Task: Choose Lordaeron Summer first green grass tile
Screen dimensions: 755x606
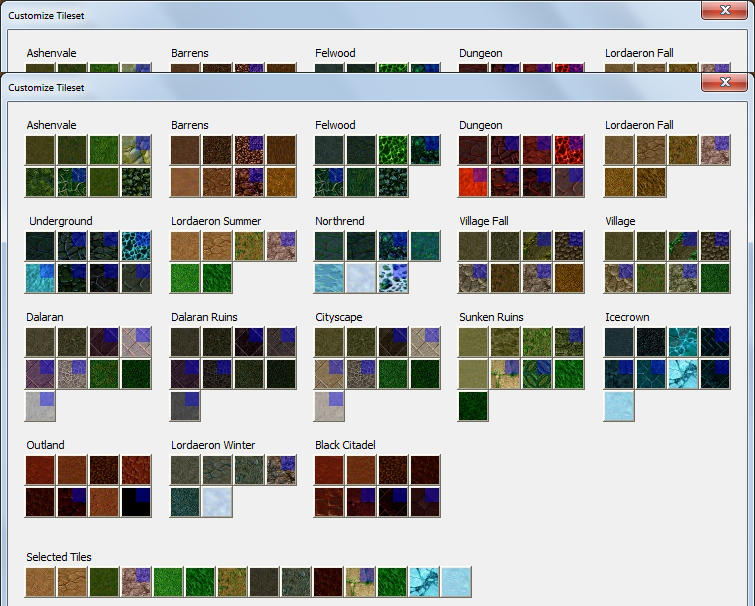Action: coord(185,278)
